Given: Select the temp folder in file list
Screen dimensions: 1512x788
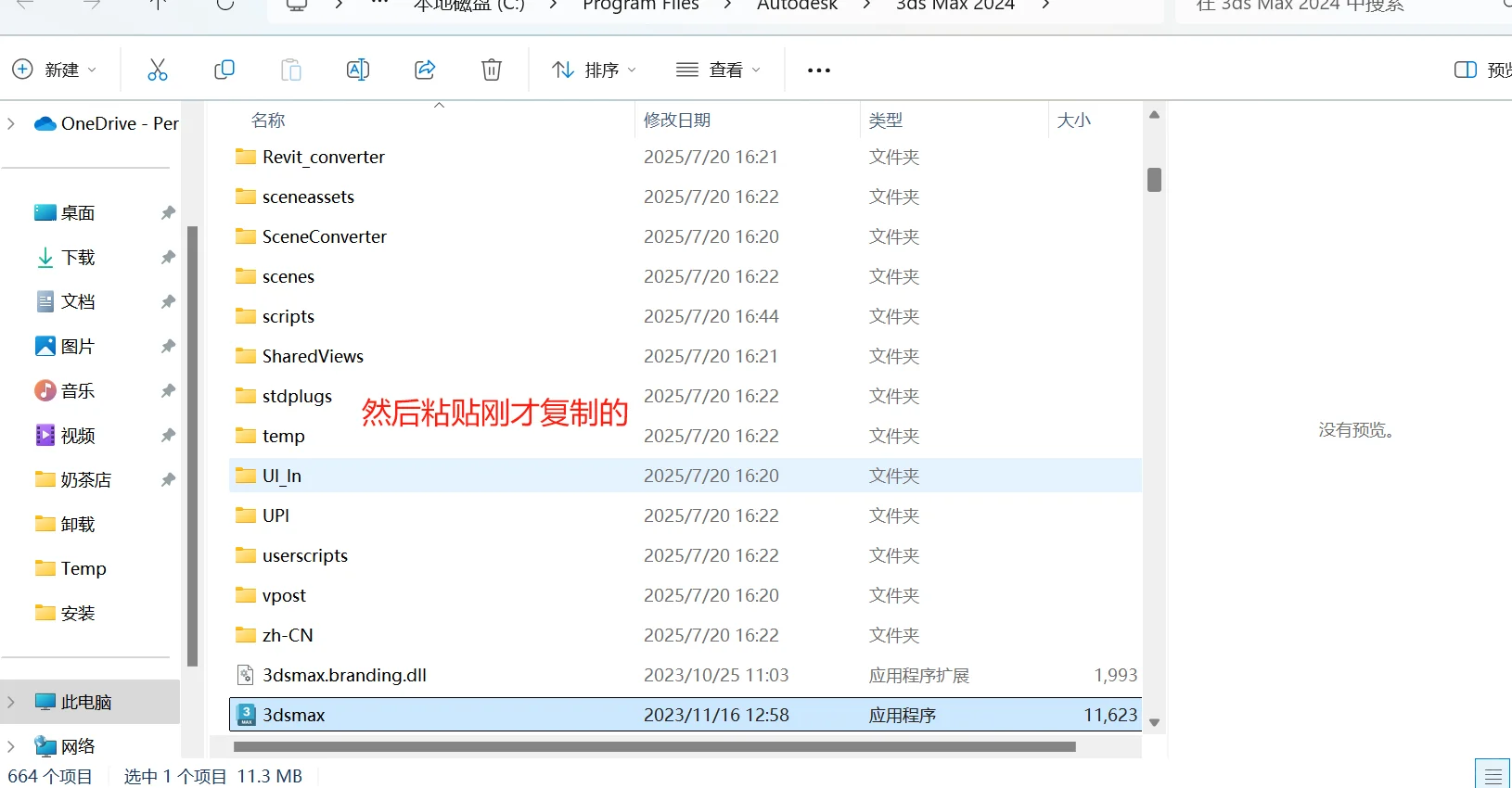Looking at the screenshot, I should [685, 436].
